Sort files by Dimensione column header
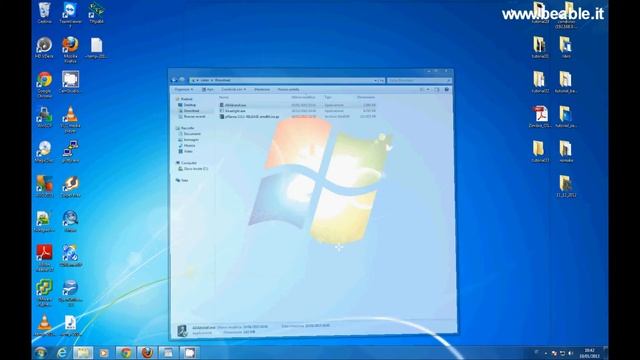 366,97
